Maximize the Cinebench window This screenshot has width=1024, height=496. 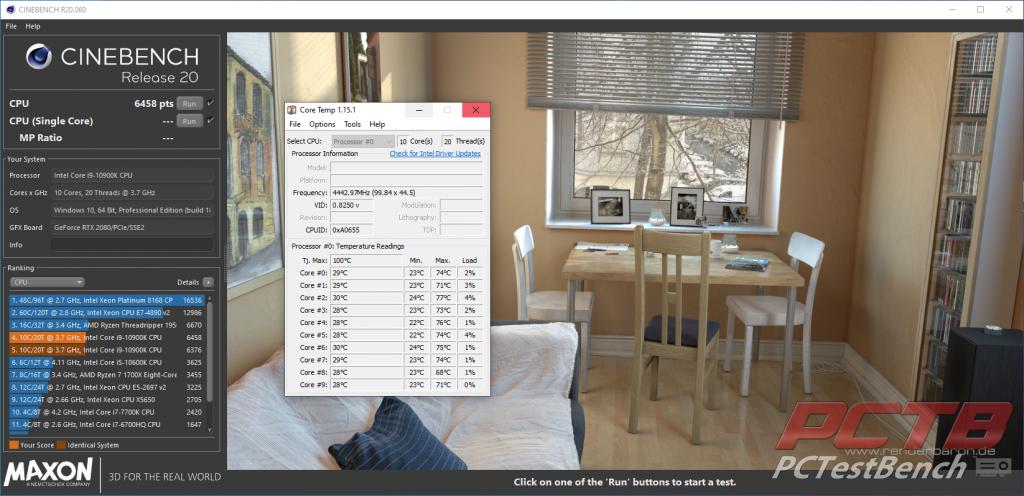pyautogui.click(x=980, y=9)
